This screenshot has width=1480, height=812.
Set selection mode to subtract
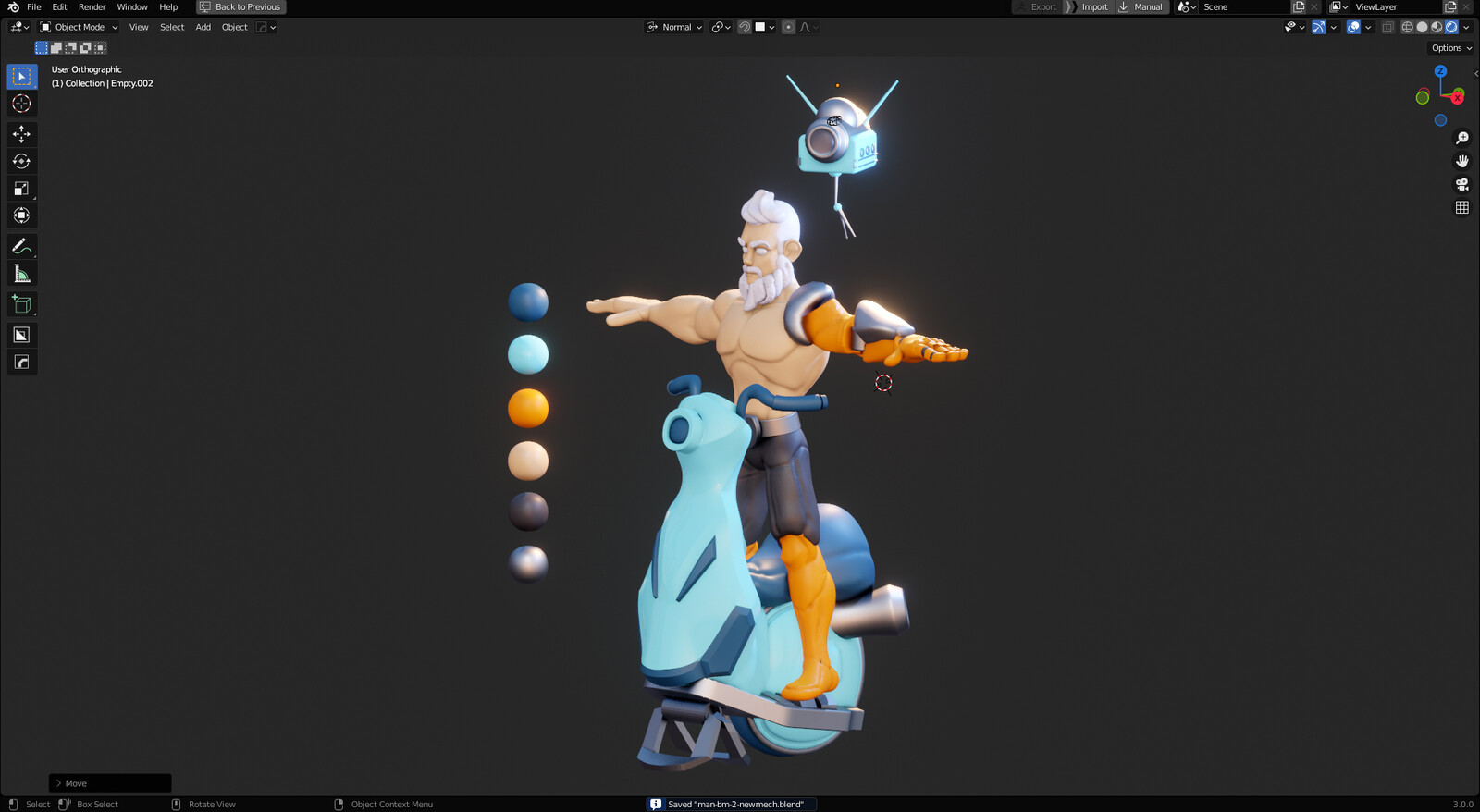coord(70,47)
